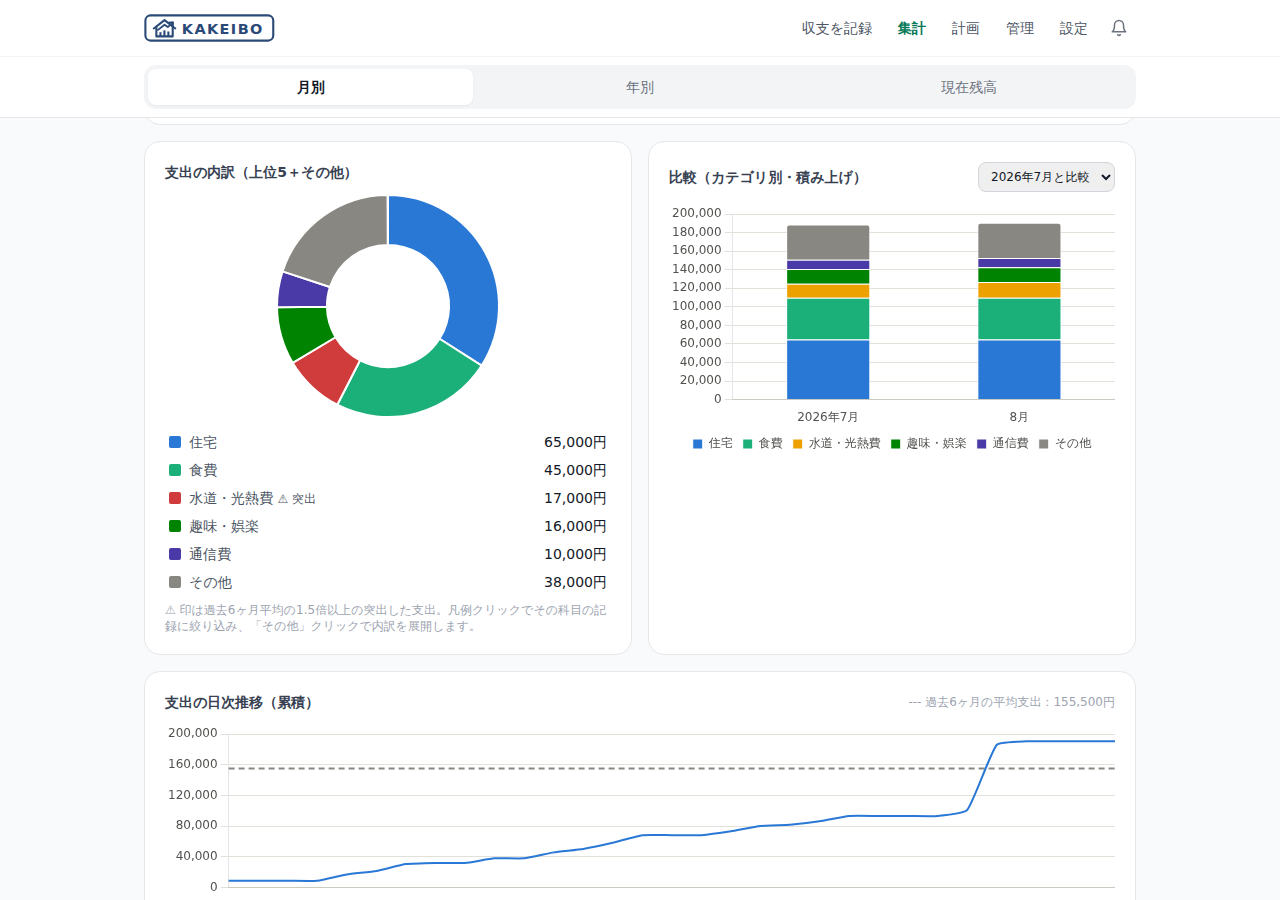Click 住宅 legend row in breakdown list
Viewport: 1280px width, 900px height.
pos(388,442)
